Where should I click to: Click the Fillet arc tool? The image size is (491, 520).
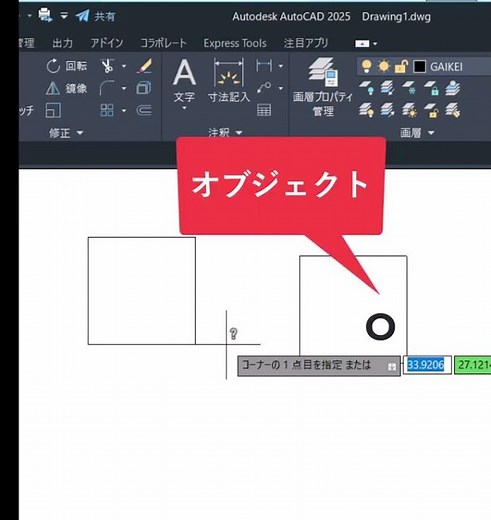click(107, 88)
